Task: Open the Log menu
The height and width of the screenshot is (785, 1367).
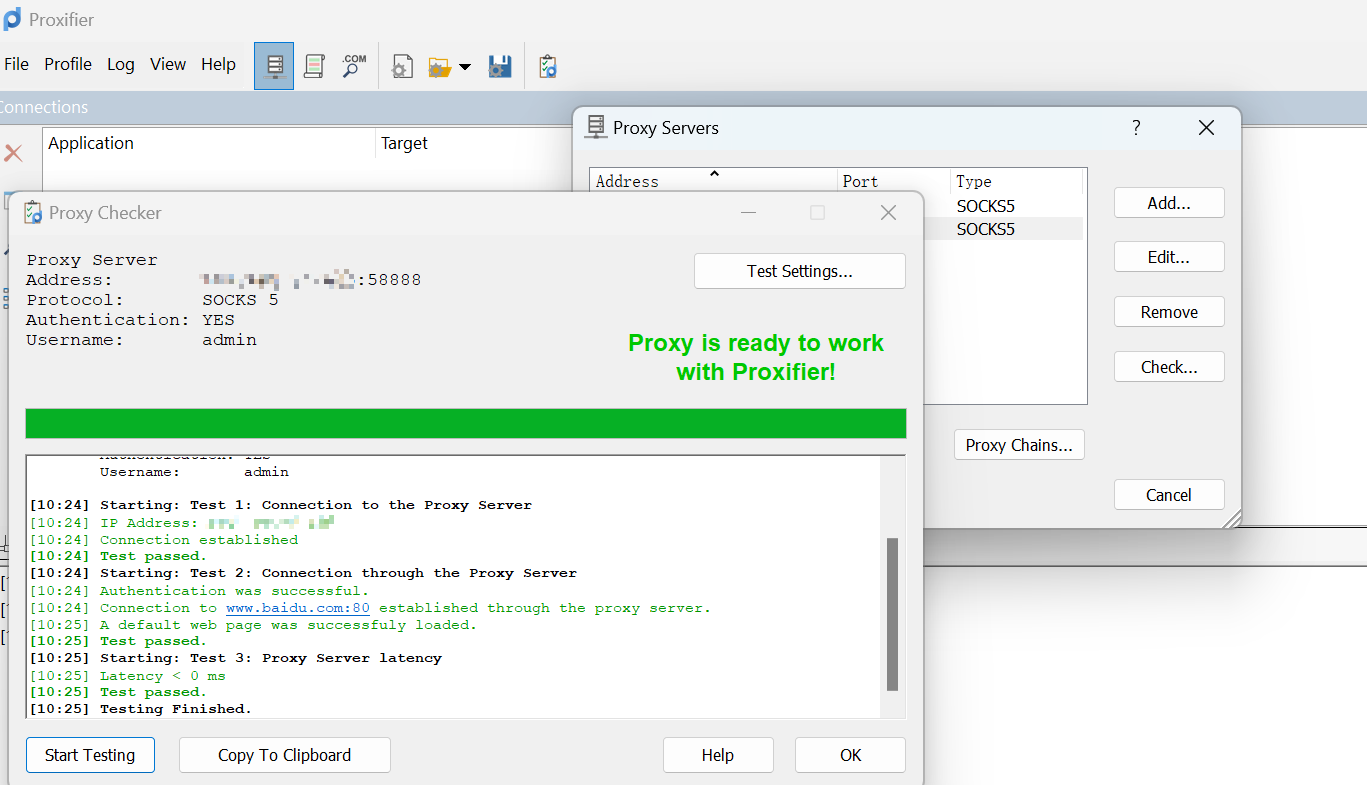Action: pyautogui.click(x=121, y=64)
